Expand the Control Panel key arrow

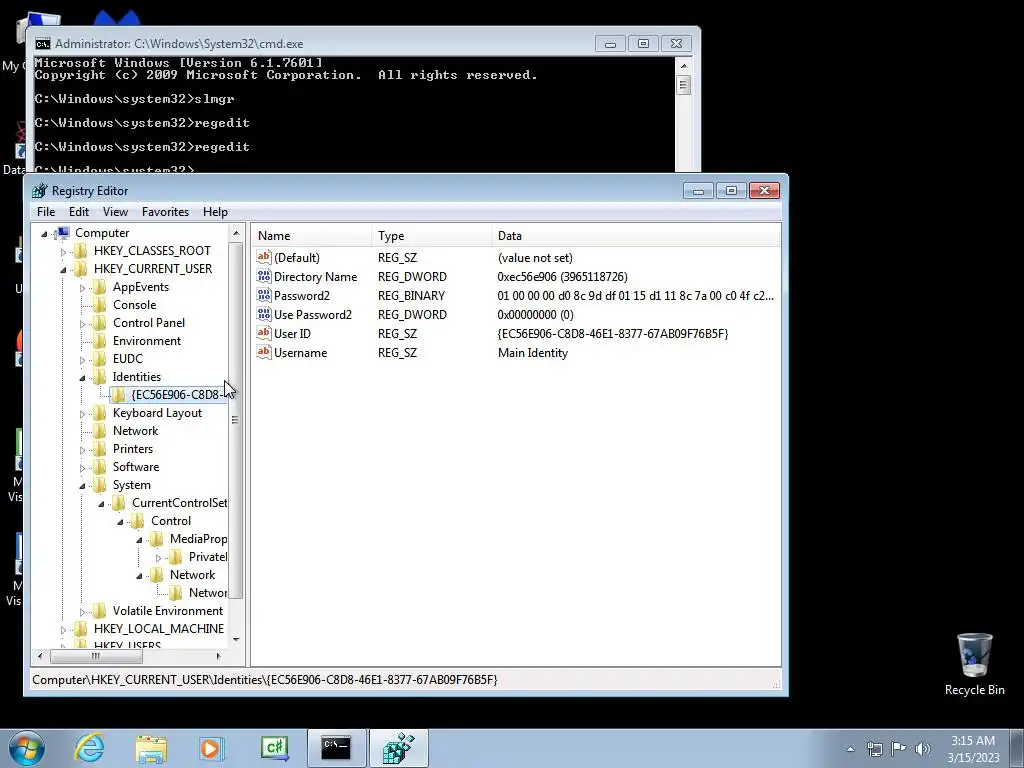[82, 324]
